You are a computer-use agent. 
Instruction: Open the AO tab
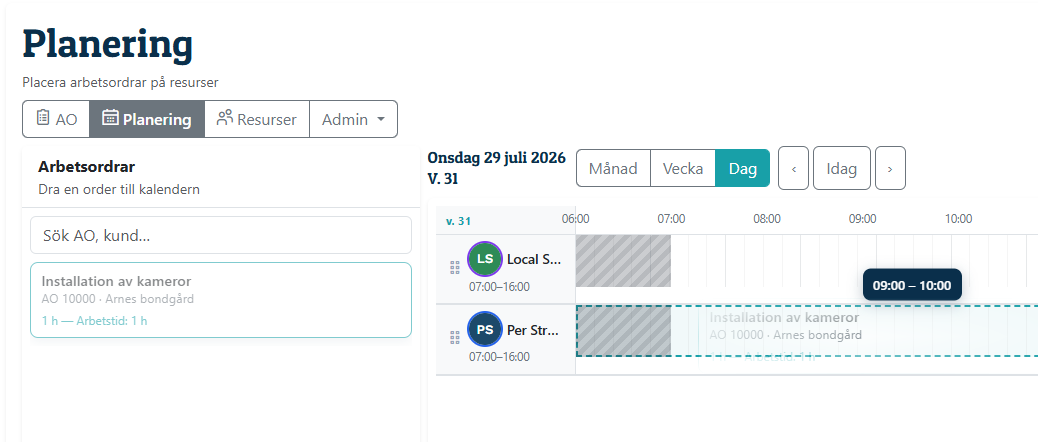click(56, 119)
